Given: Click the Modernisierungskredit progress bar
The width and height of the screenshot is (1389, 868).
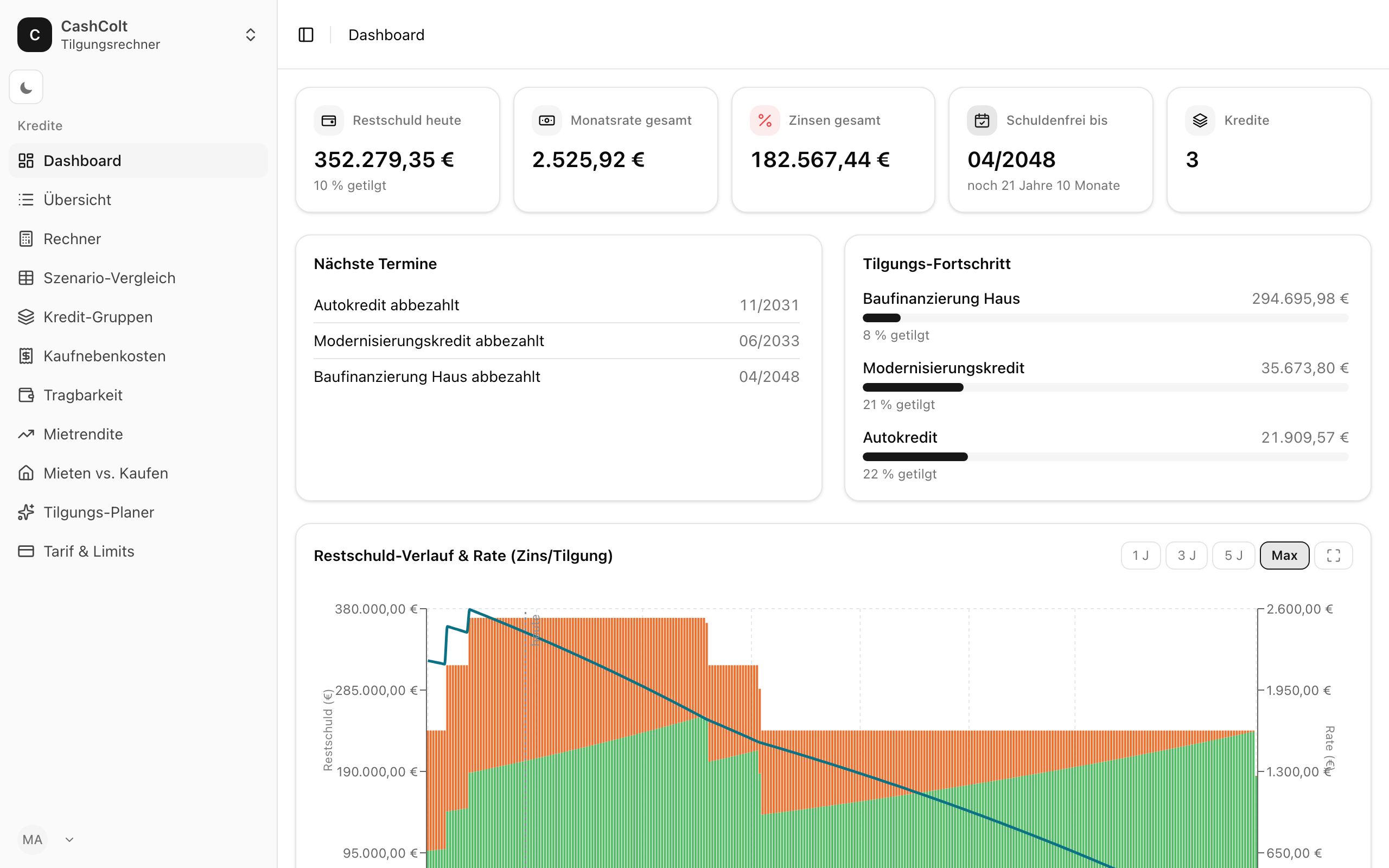Looking at the screenshot, I should point(1105,387).
